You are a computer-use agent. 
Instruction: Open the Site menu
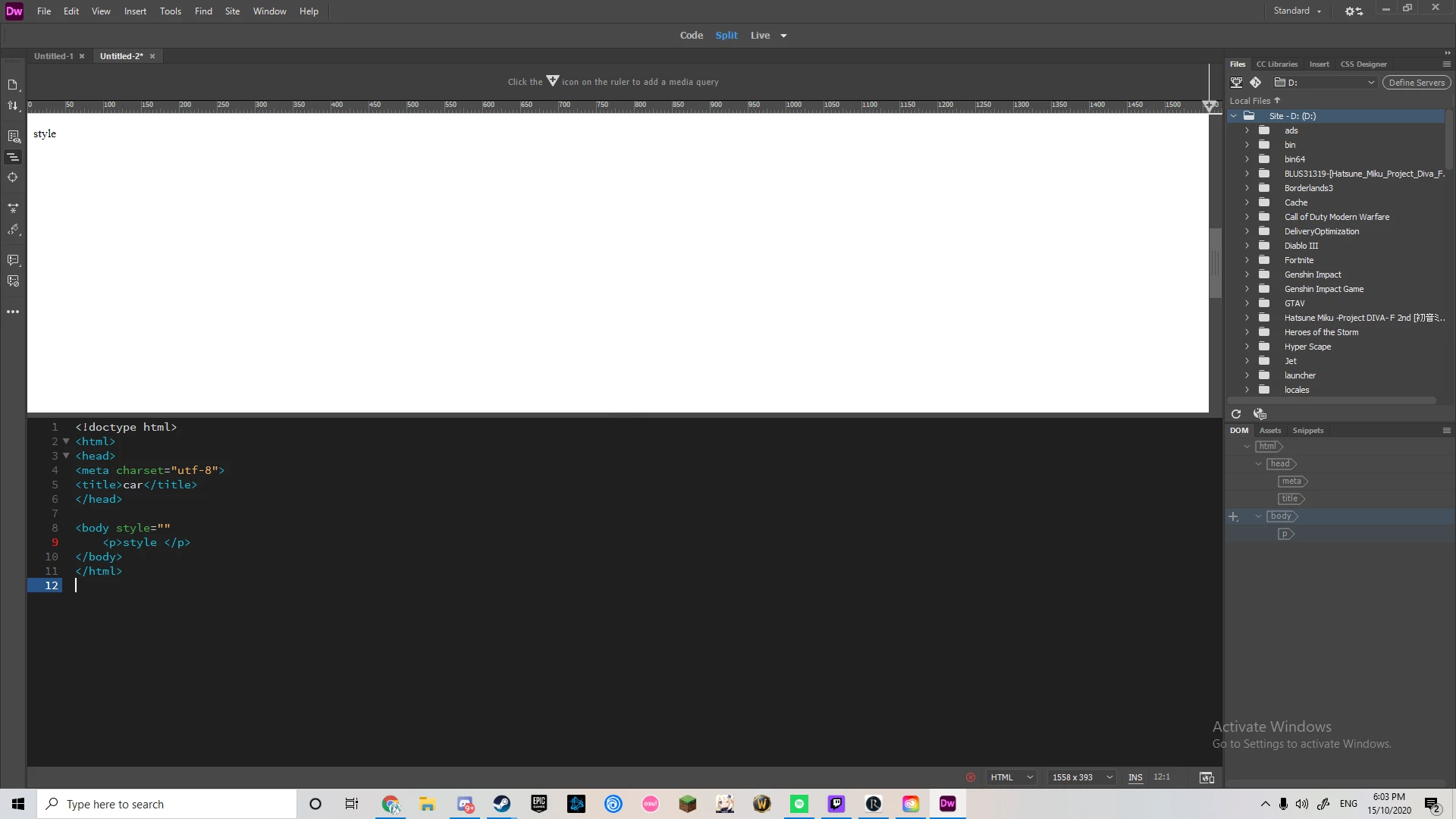click(232, 11)
